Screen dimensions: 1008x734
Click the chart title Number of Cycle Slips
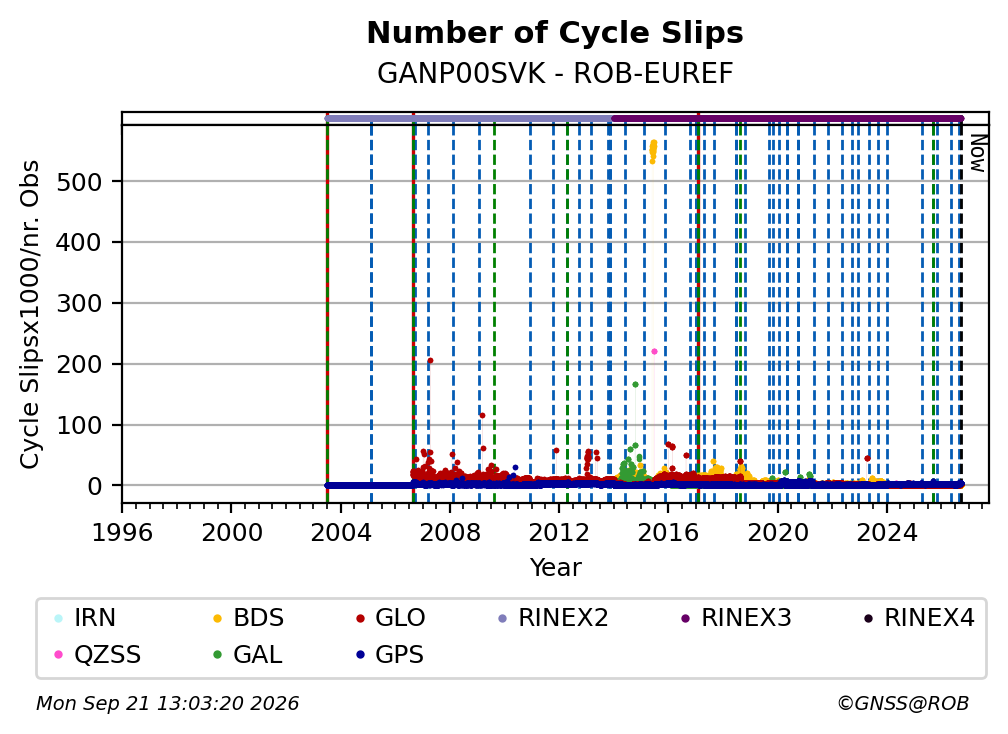click(x=555, y=33)
